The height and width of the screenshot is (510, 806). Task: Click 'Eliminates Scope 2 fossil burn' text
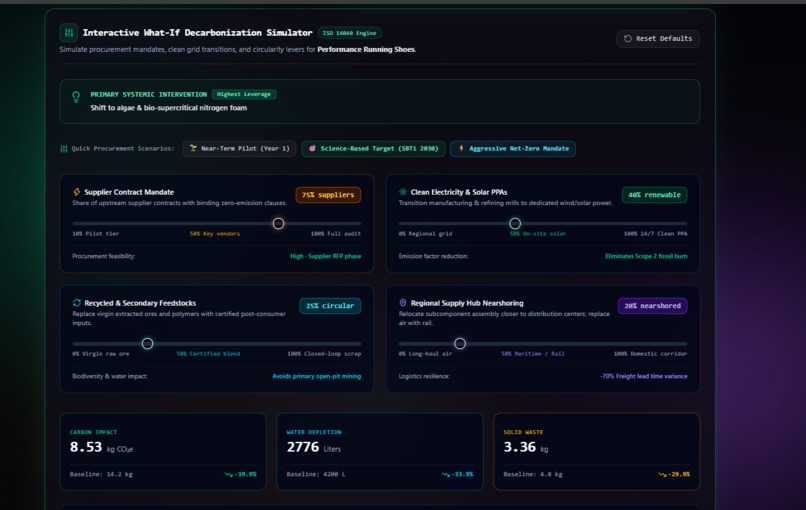pyautogui.click(x=646, y=256)
